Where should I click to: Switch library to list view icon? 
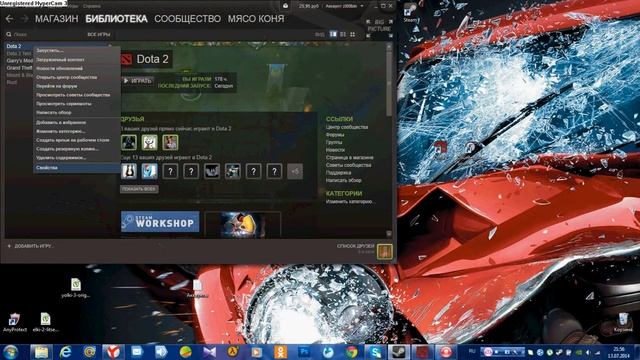[343, 35]
